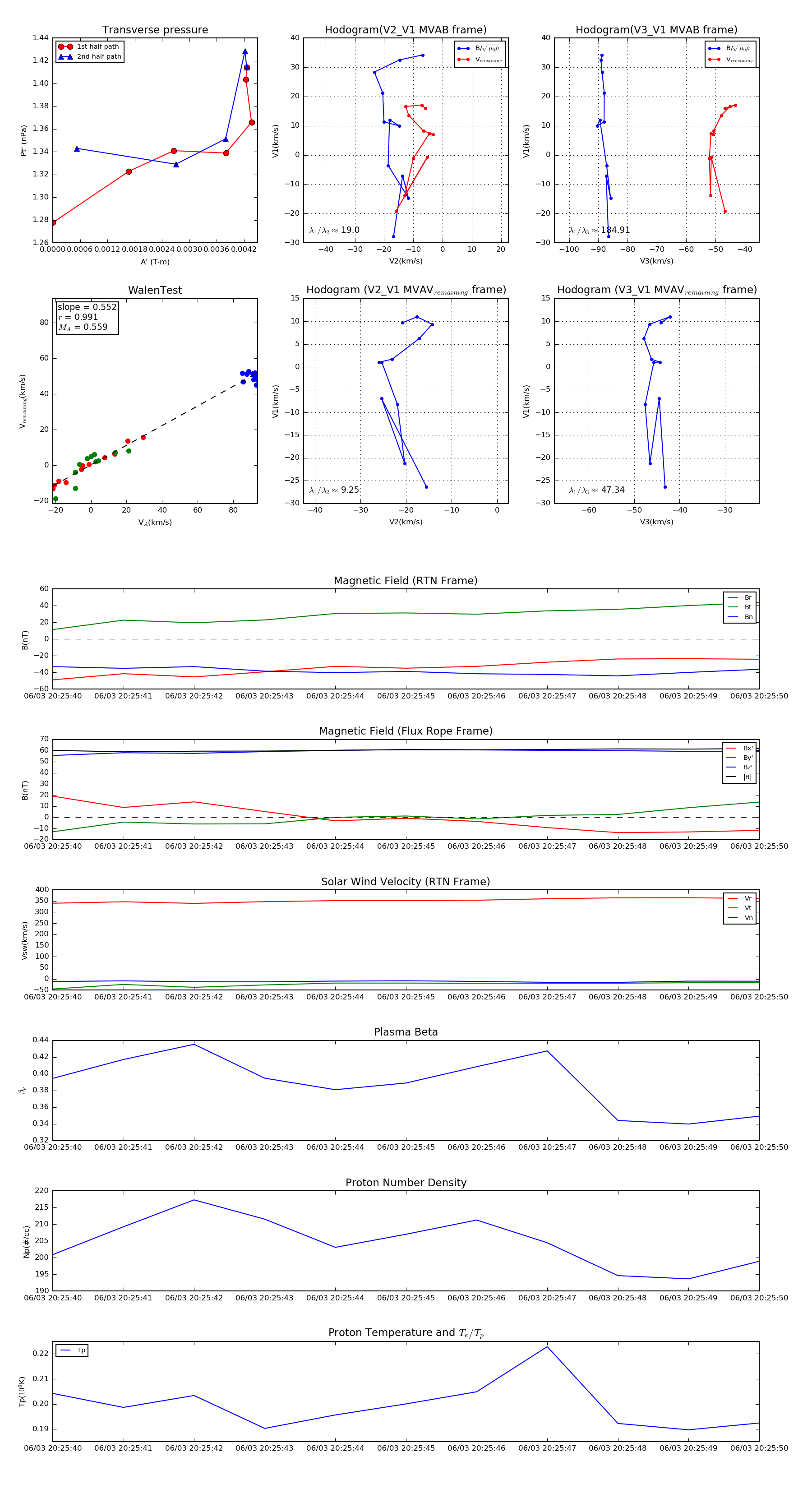Click the 'Plasma Beta' panel title
The width and height of the screenshot is (812, 1489).
click(406, 1032)
